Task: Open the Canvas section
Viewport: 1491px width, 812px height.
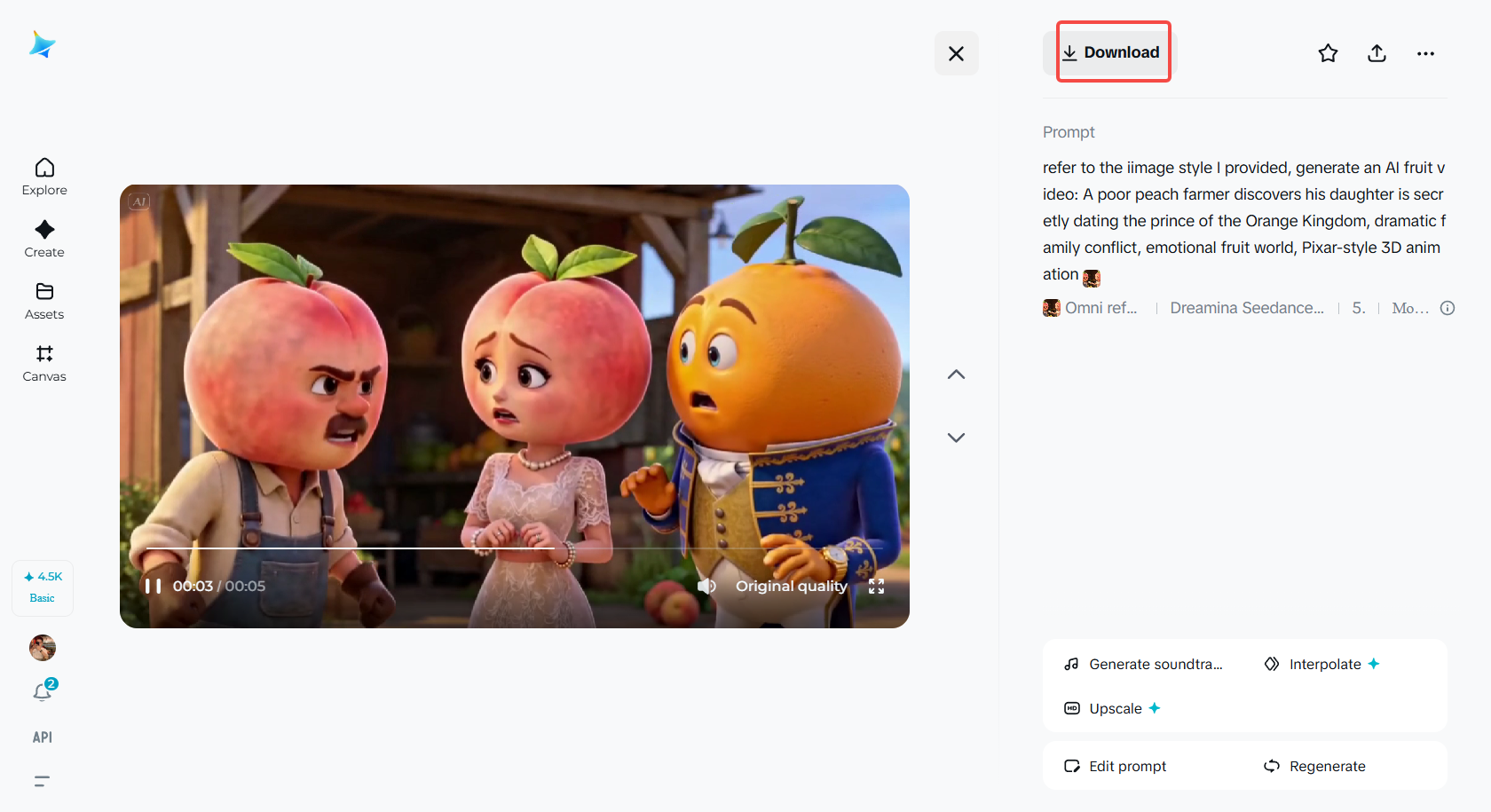Action: pos(44,364)
